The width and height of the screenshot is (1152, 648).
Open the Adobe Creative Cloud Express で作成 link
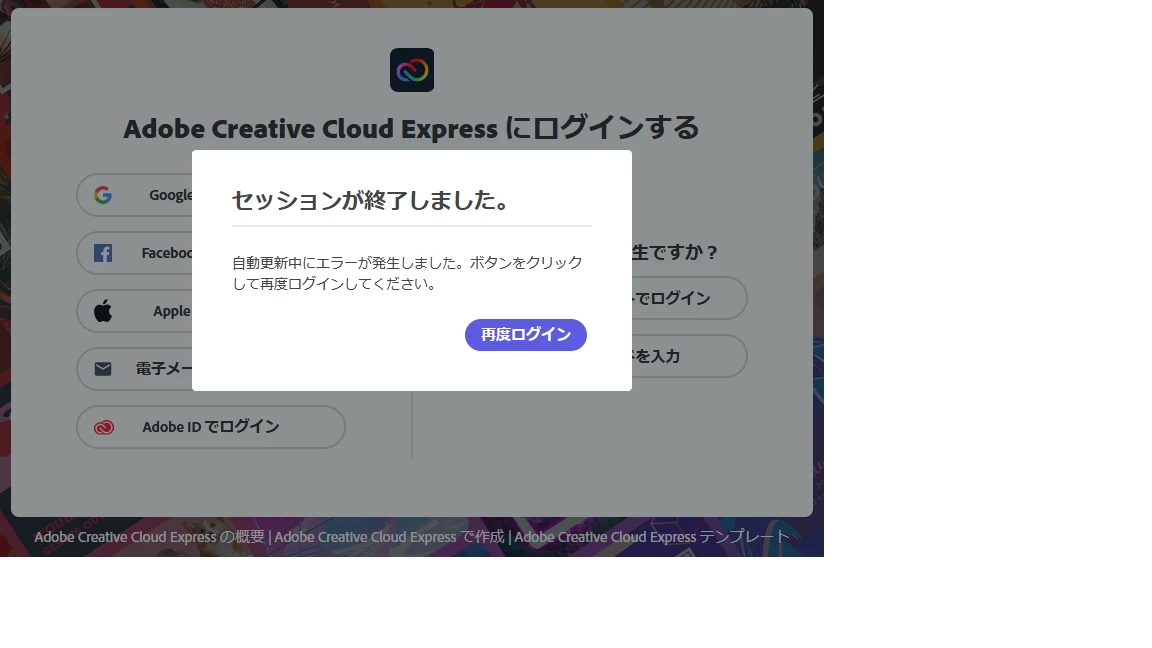389,537
